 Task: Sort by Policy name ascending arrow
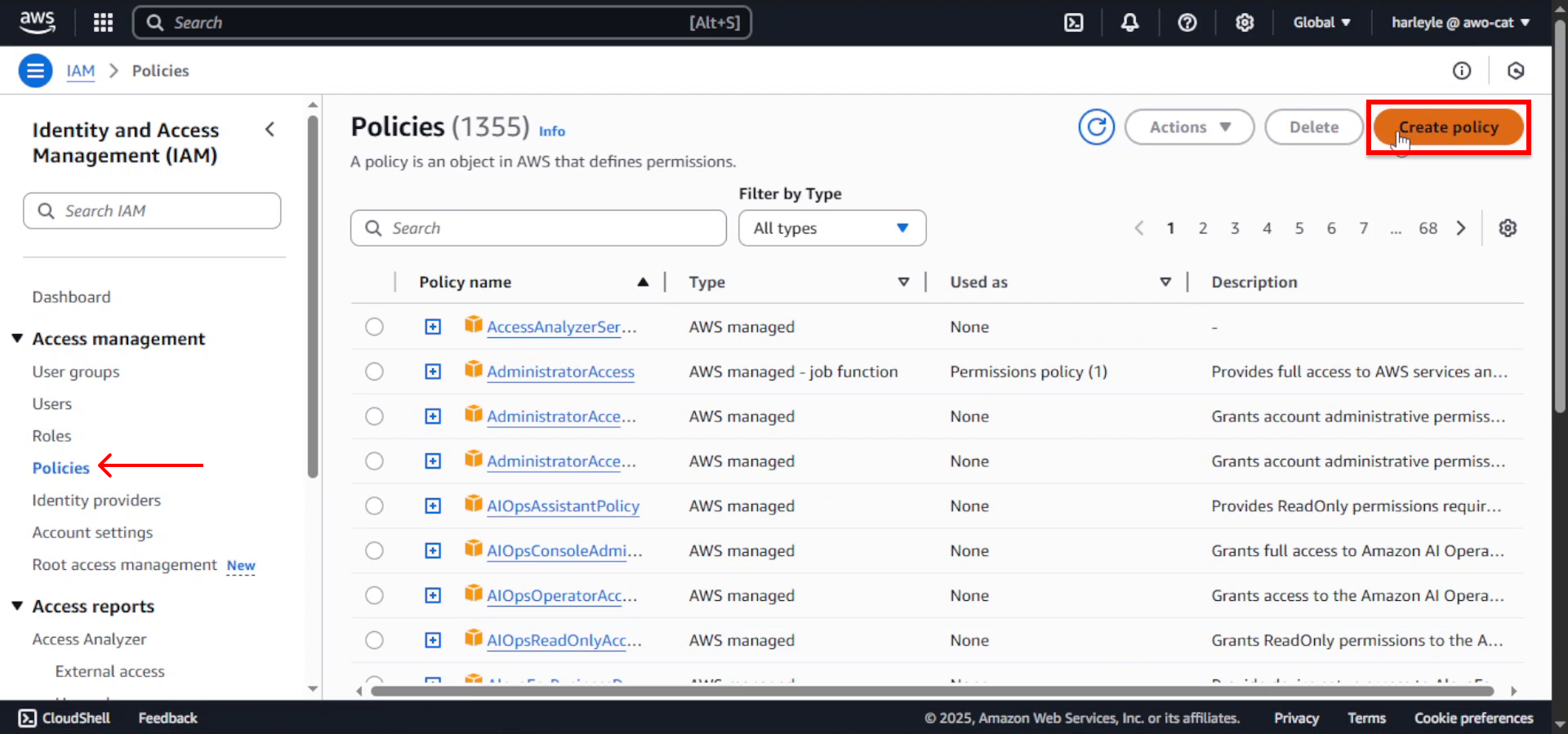(643, 282)
